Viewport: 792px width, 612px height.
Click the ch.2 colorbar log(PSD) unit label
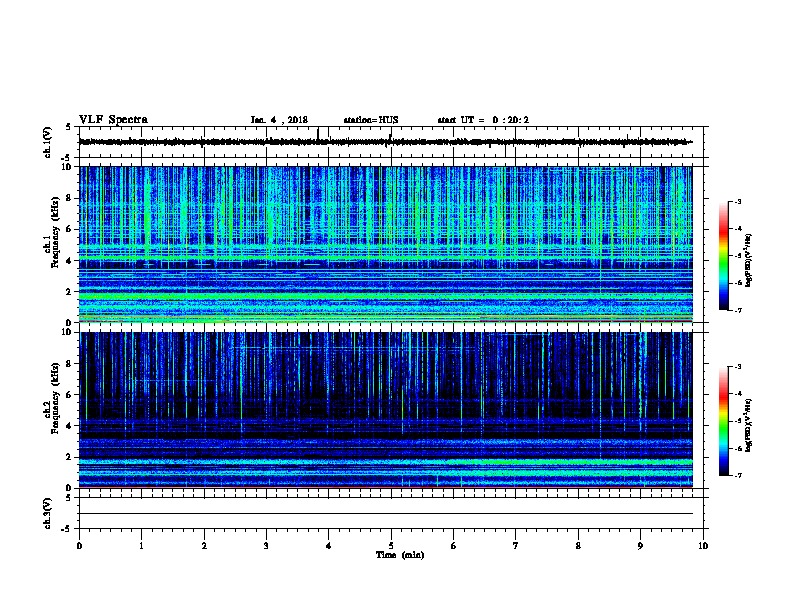(748, 425)
